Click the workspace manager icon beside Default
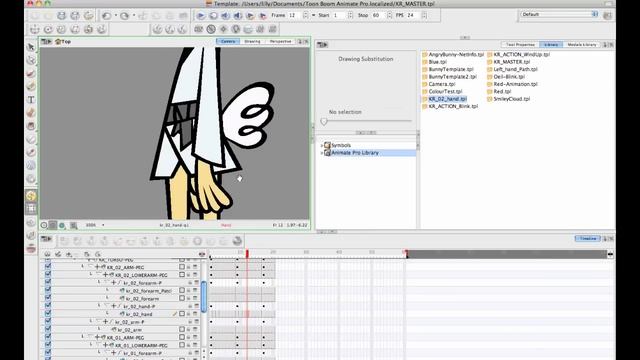This screenshot has width=640, height=360. (607, 15)
